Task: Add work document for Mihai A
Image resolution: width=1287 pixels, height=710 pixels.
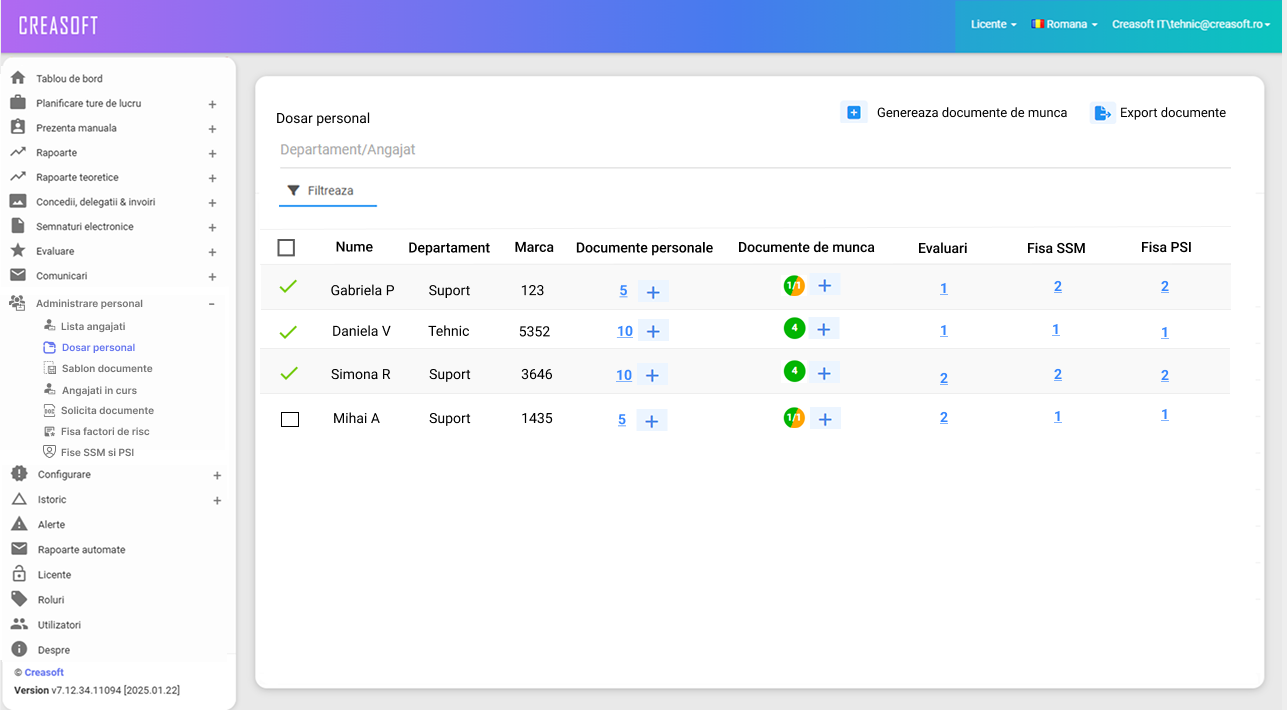Action: [825, 419]
